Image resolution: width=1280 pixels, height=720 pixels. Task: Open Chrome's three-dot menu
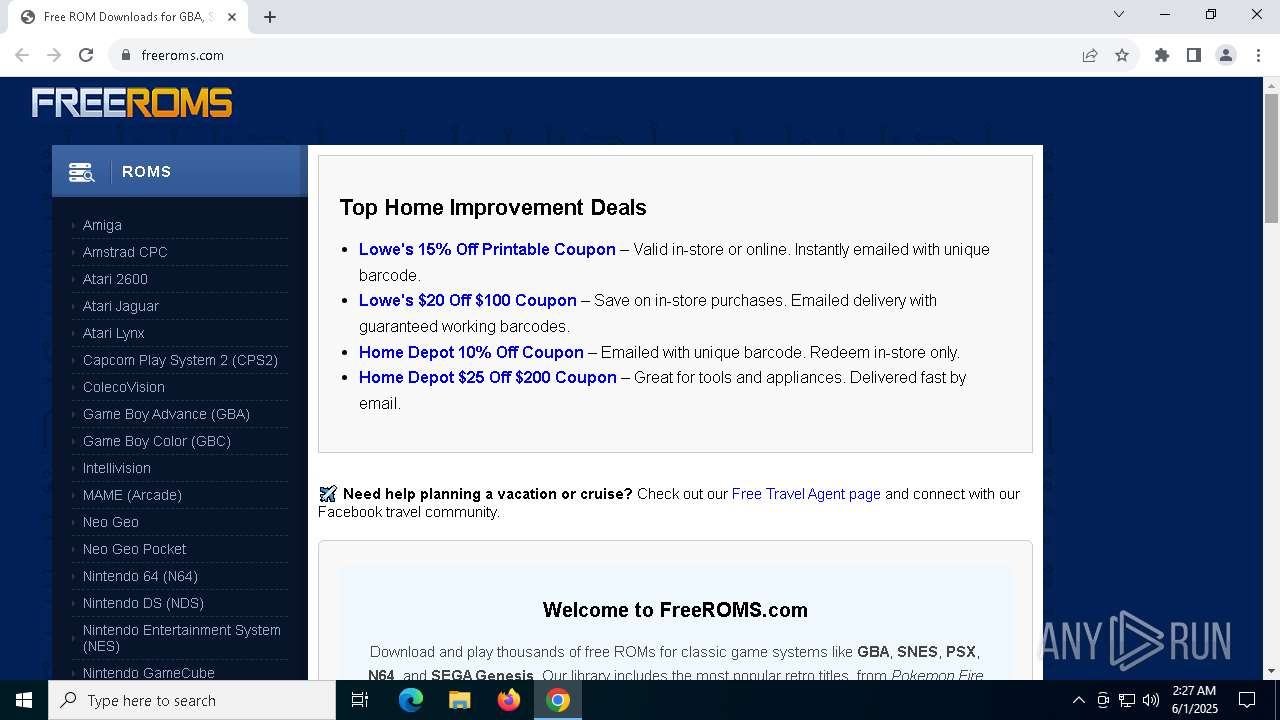point(1258,55)
